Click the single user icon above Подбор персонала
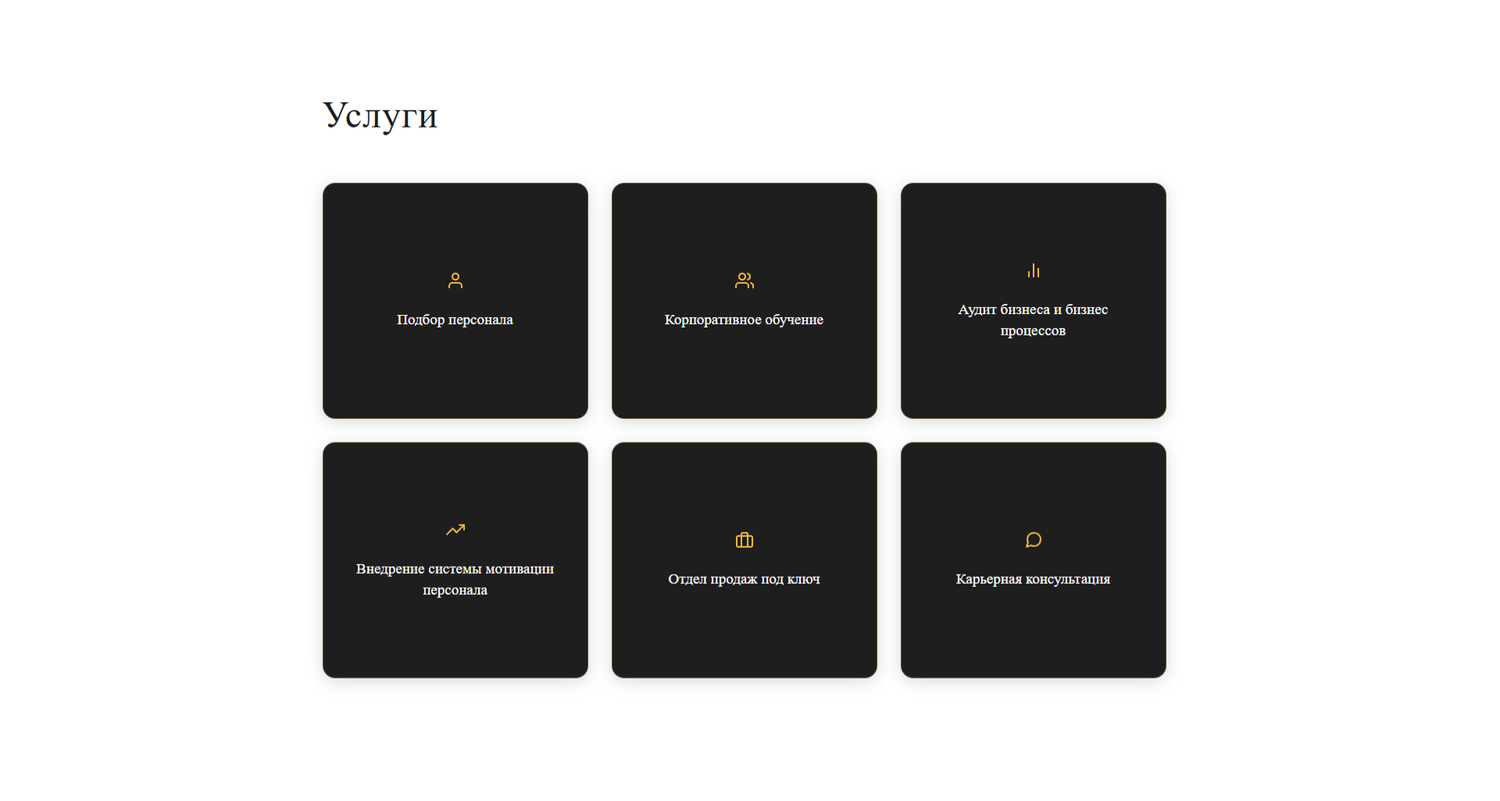Image resolution: width=1500 pixels, height=801 pixels. pos(455,281)
